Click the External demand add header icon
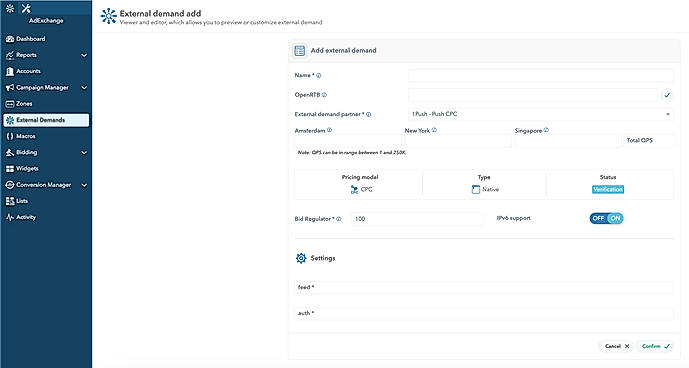 (109, 16)
